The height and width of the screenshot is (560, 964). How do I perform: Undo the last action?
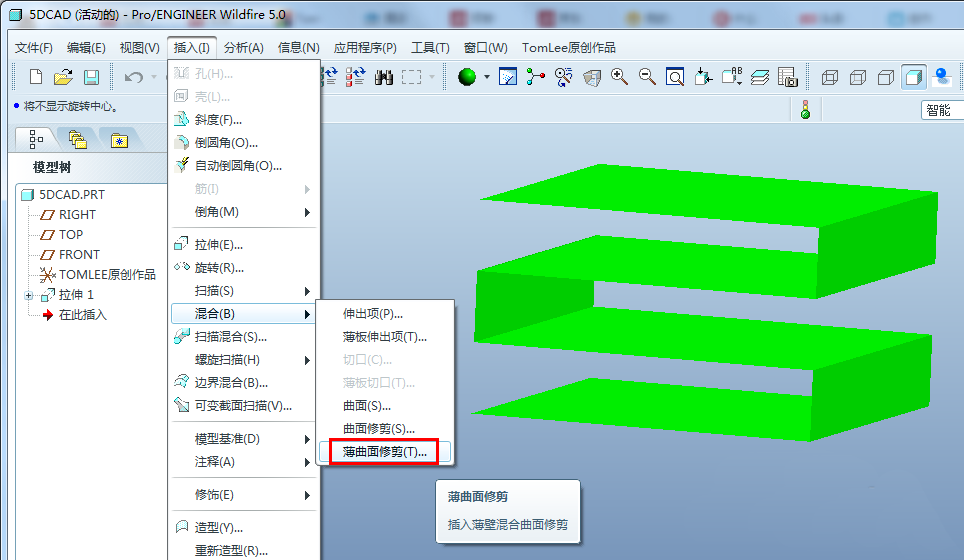coord(133,77)
